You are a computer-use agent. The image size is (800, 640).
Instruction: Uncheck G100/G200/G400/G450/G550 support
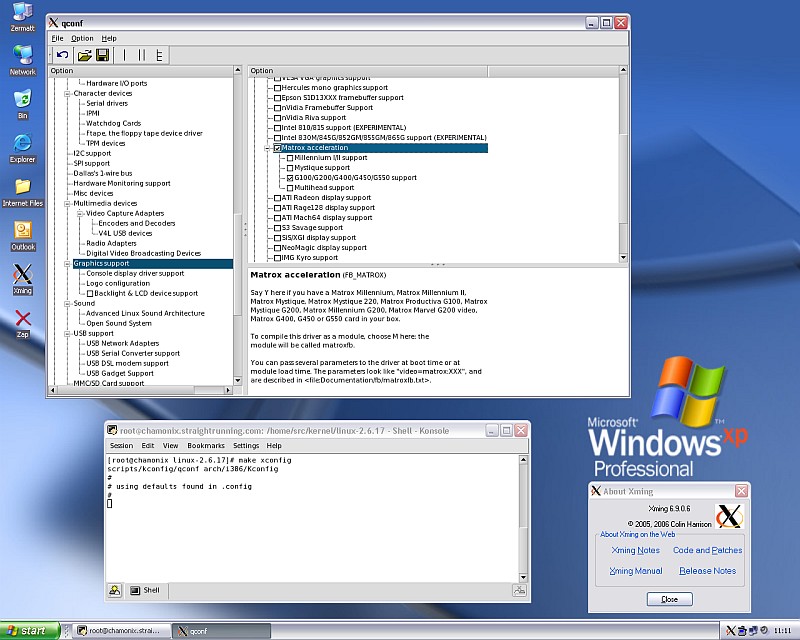tap(290, 178)
